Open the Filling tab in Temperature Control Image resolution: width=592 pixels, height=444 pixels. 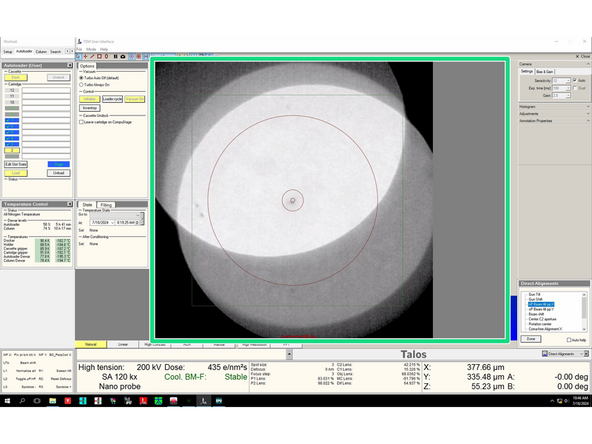(x=106, y=205)
